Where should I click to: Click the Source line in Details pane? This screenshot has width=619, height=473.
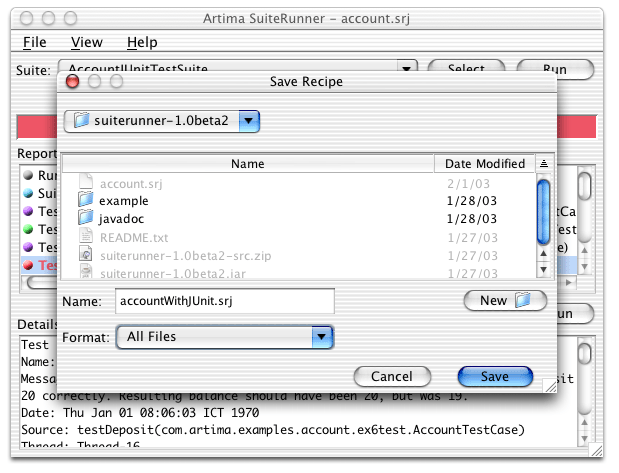tap(273, 430)
